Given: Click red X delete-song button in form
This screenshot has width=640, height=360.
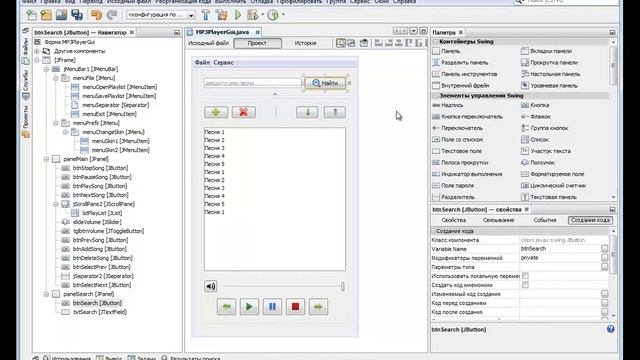Looking at the screenshot, I should [x=244, y=112].
